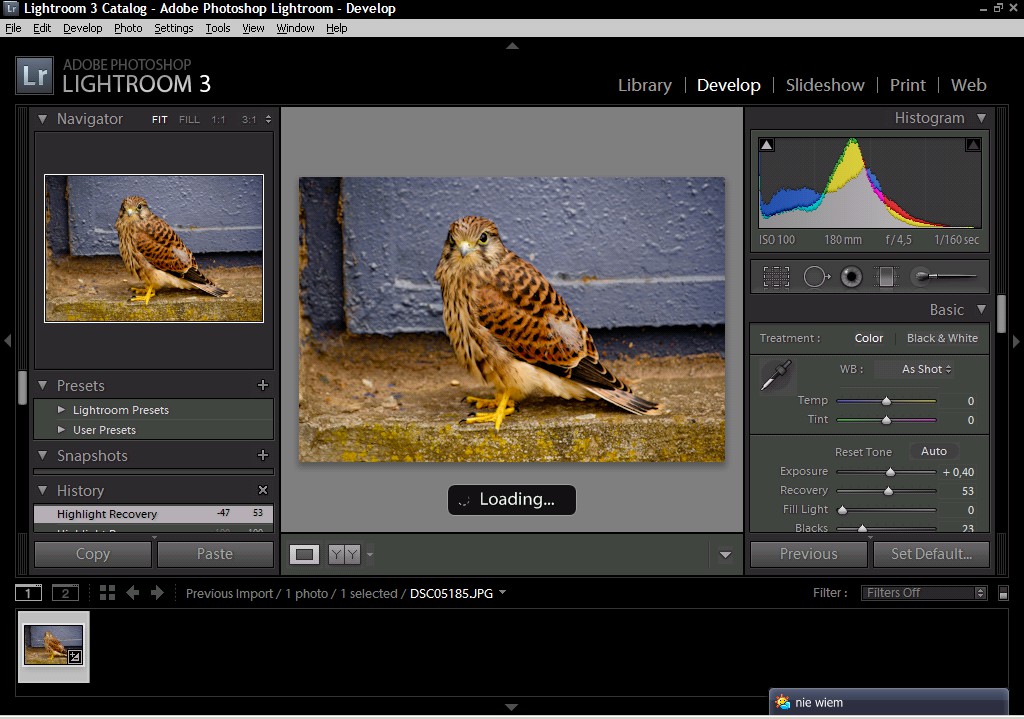Image resolution: width=1024 pixels, height=719 pixels.
Task: Open the toolbar content dropdown arrow
Action: [x=725, y=555]
